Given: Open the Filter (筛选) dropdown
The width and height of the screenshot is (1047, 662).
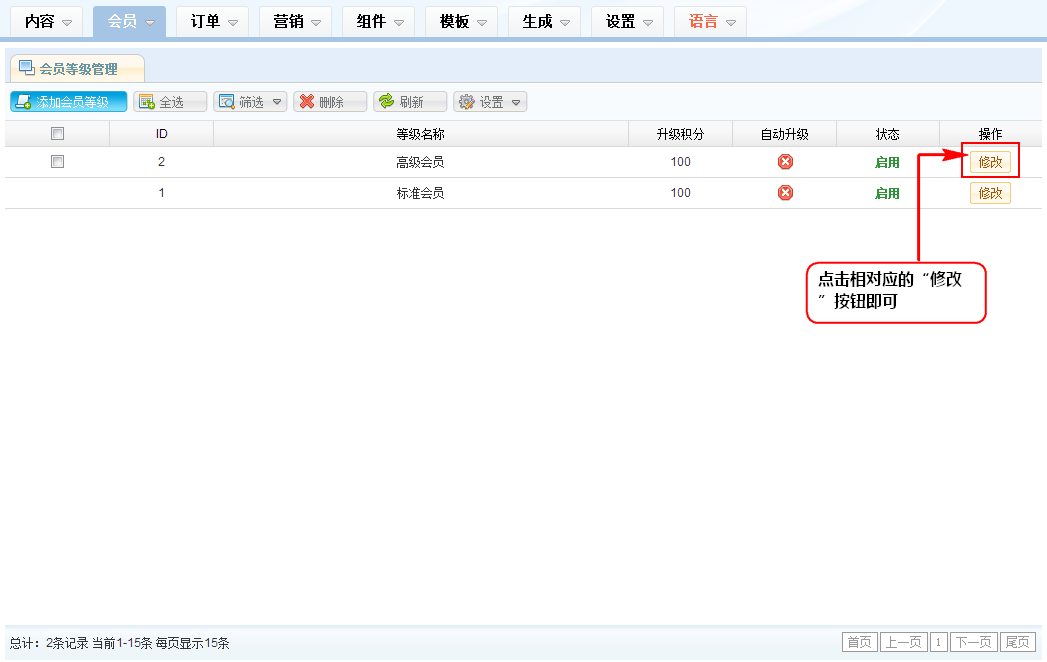Looking at the screenshot, I should 250,102.
